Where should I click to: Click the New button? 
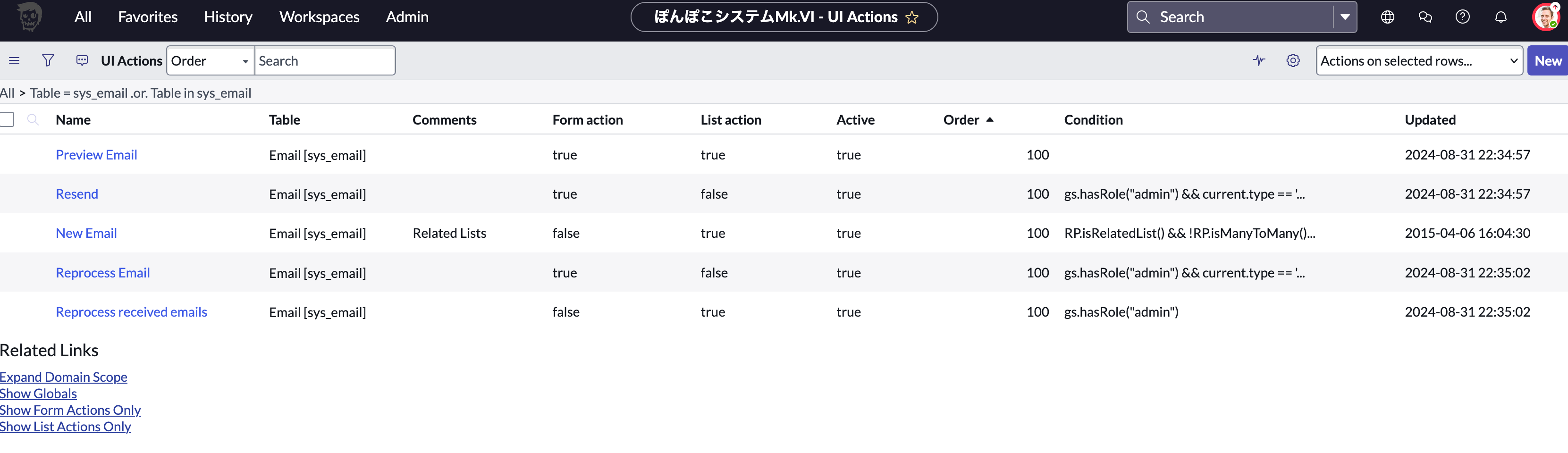(x=1547, y=61)
